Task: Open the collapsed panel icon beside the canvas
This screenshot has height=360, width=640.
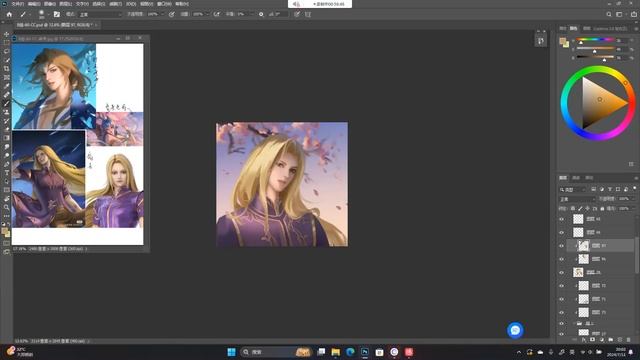Action: (541, 41)
